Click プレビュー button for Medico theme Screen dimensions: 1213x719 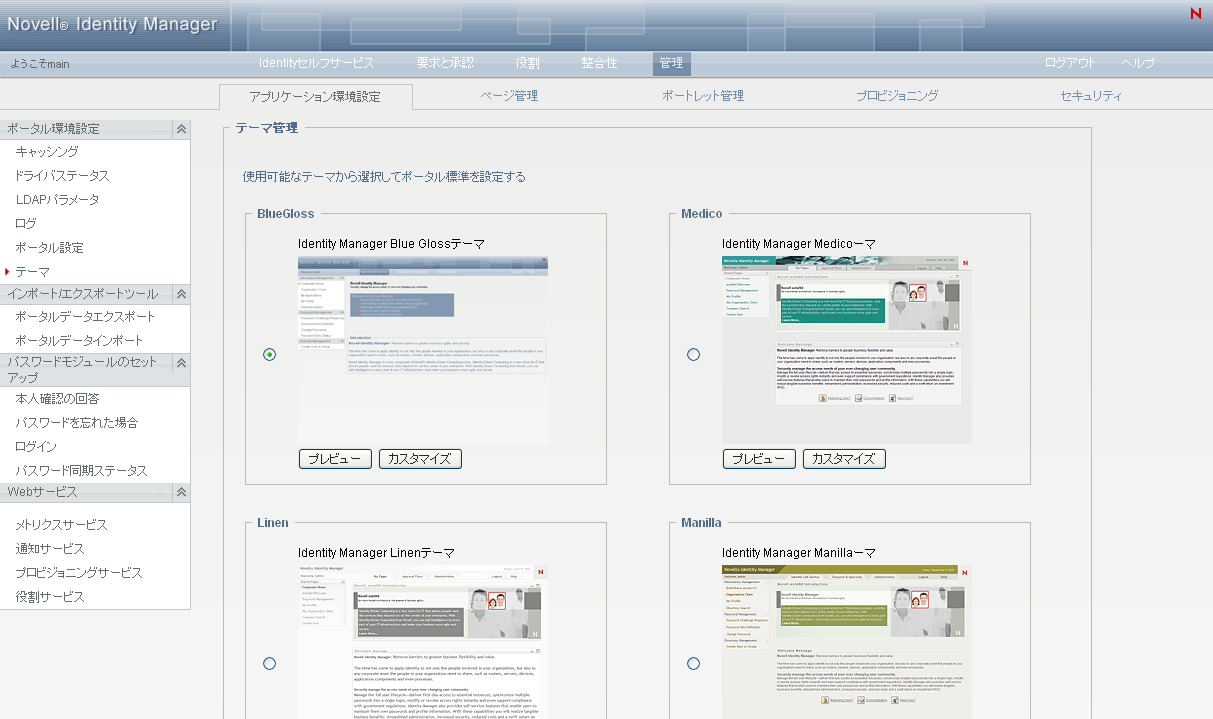759,459
